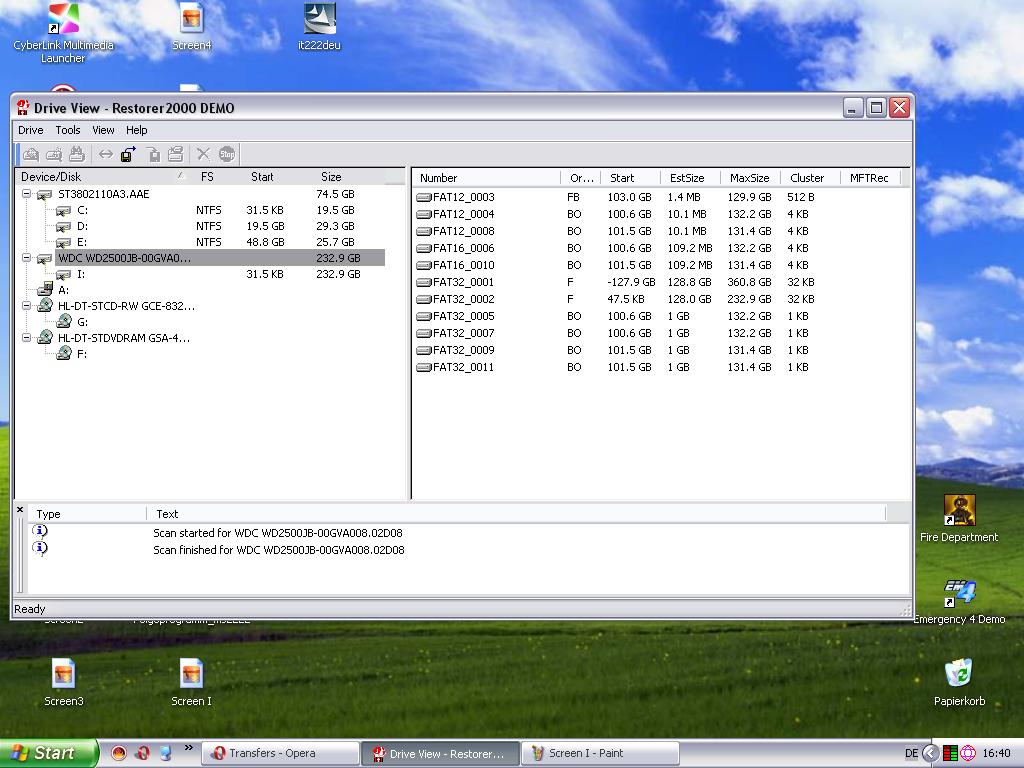
Task: Click the drive image toolbar icon
Action: tap(175, 154)
